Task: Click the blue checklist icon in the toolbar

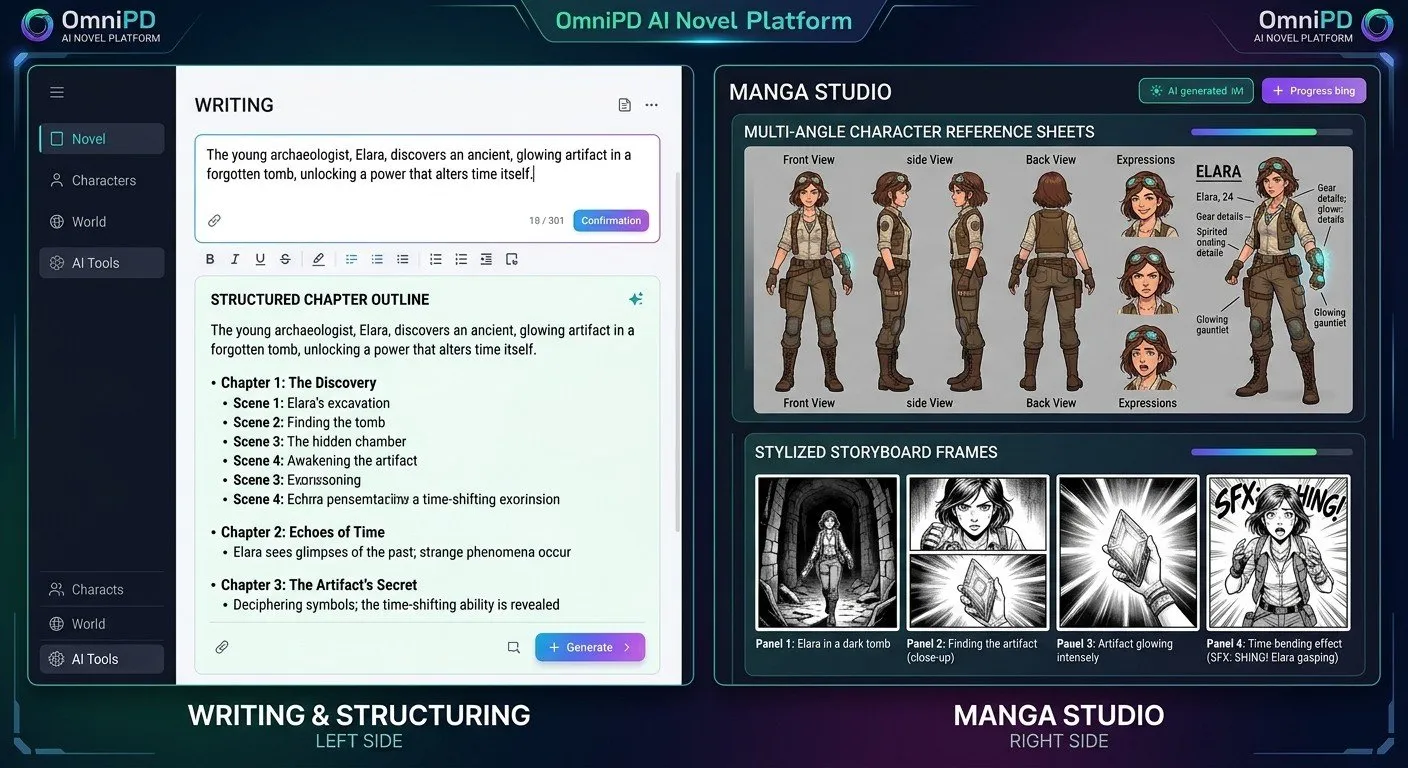Action: click(351, 259)
